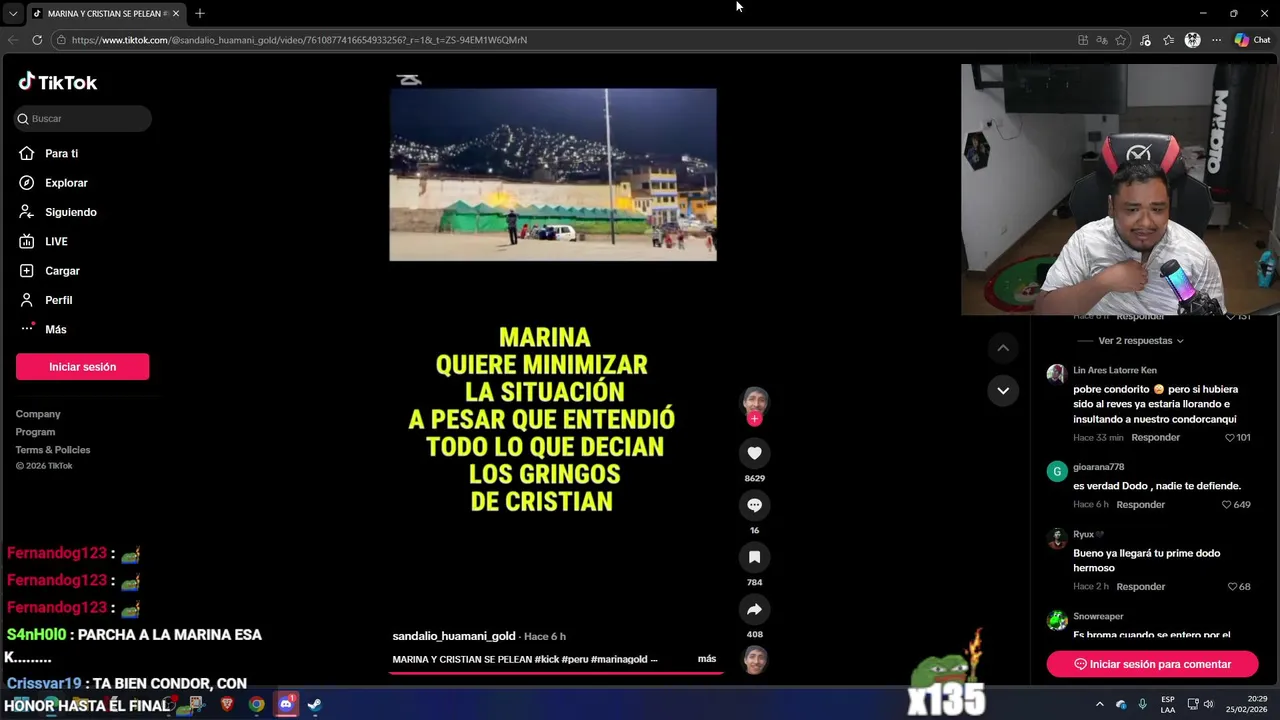Image resolution: width=1280 pixels, height=720 pixels.
Task: Open the tab list dropdown
Action: pos(12,13)
